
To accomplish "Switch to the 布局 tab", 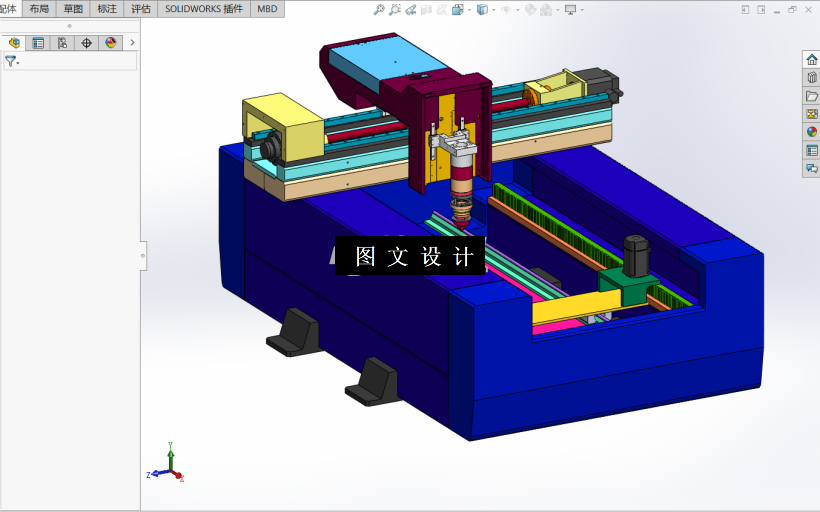I will pos(39,9).
